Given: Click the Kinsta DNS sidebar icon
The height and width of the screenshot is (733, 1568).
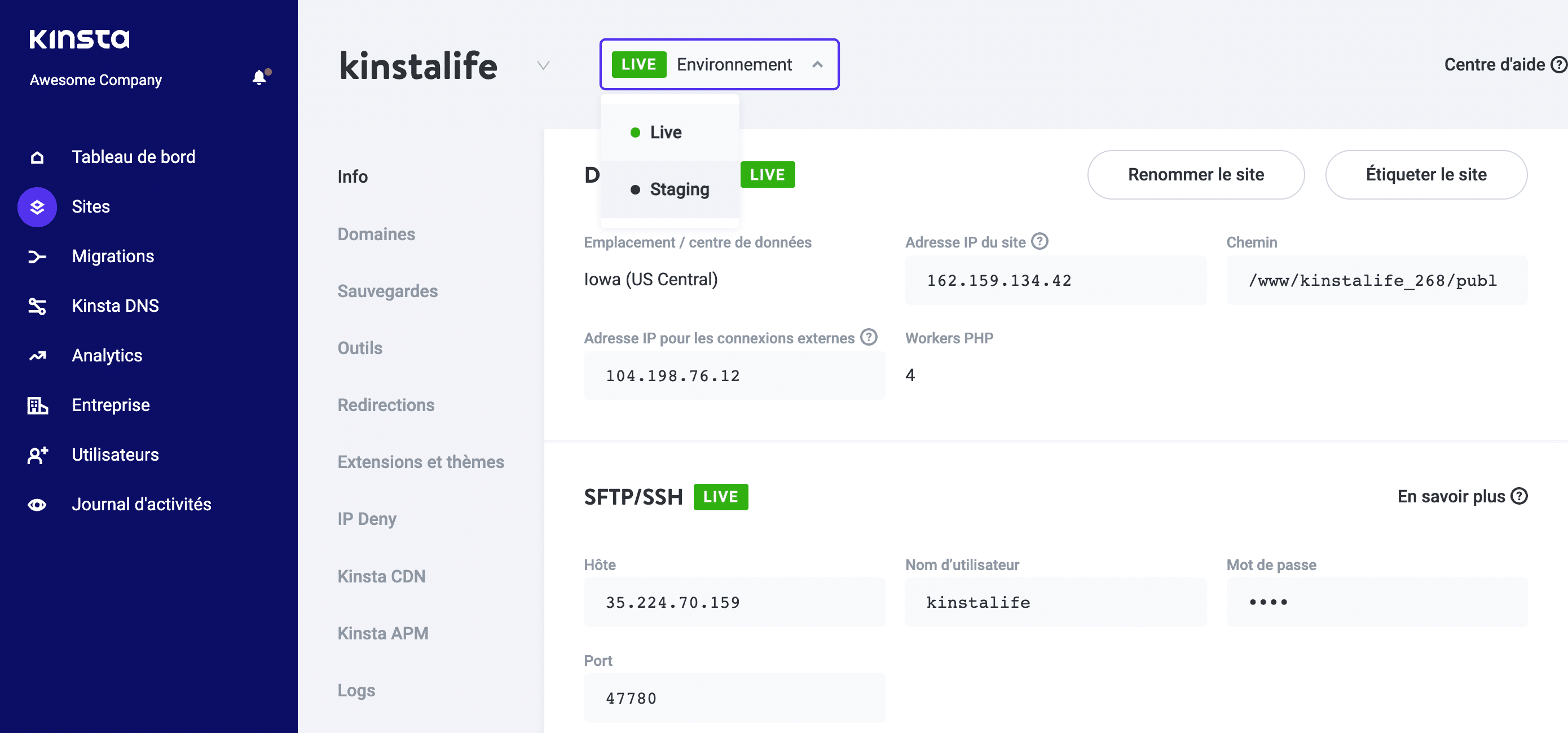Looking at the screenshot, I should click(37, 306).
